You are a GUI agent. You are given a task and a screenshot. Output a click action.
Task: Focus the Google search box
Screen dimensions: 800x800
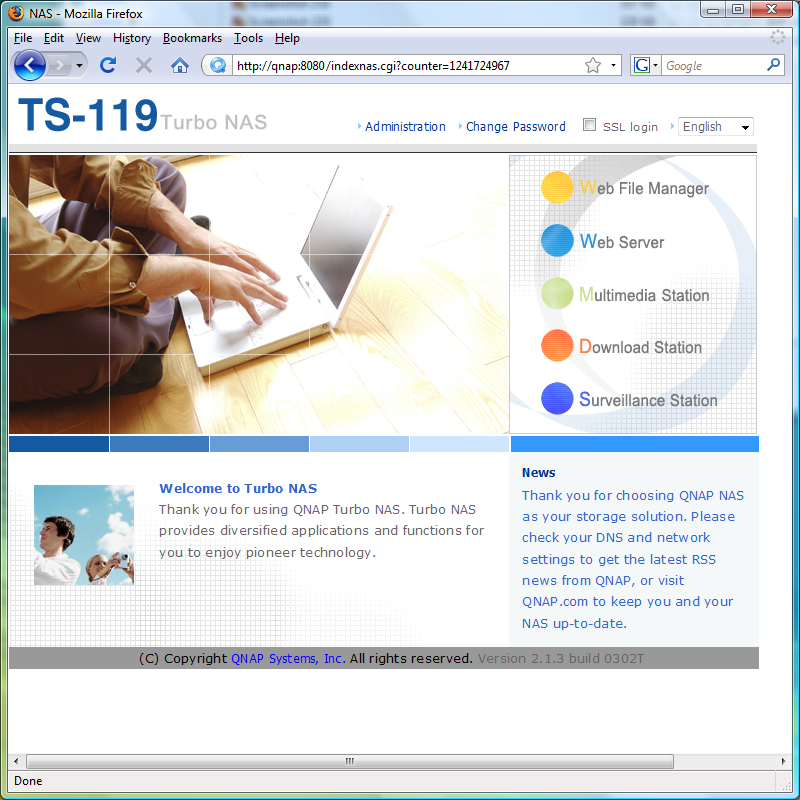(713, 65)
